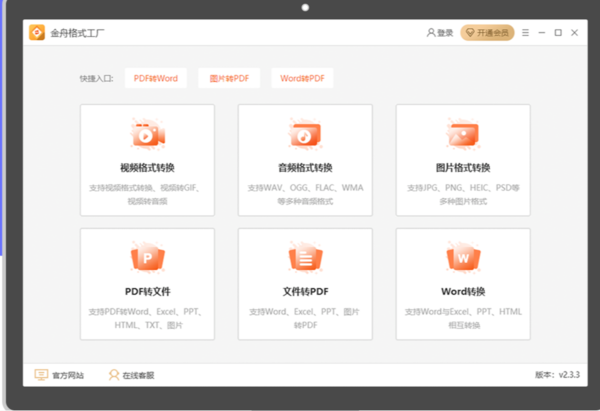This screenshot has height=411, width=600.
Task: Choose PDF转Word quick entry
Action: [156, 78]
